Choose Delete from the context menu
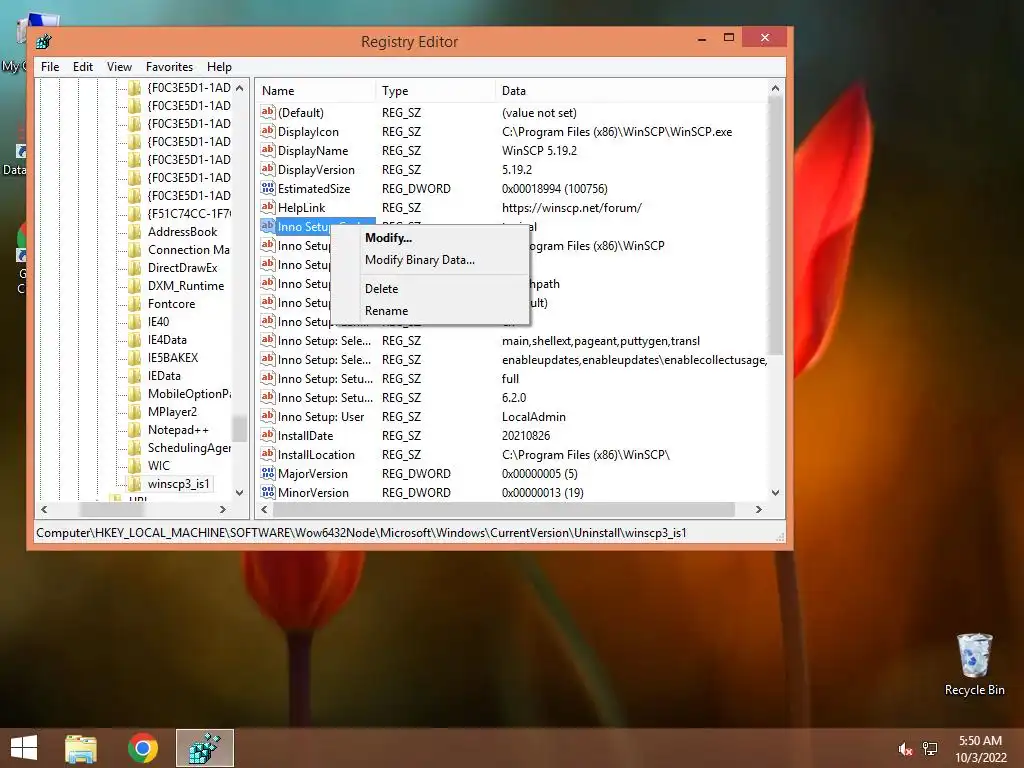The image size is (1024, 768). pyautogui.click(x=430, y=289)
